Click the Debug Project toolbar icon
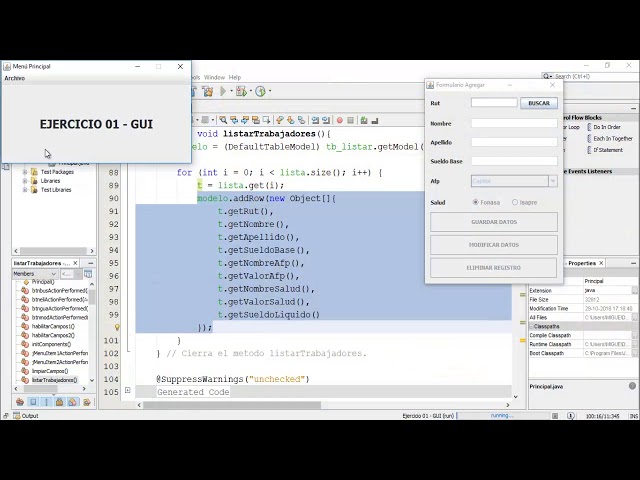640x480 pixels. point(242,91)
